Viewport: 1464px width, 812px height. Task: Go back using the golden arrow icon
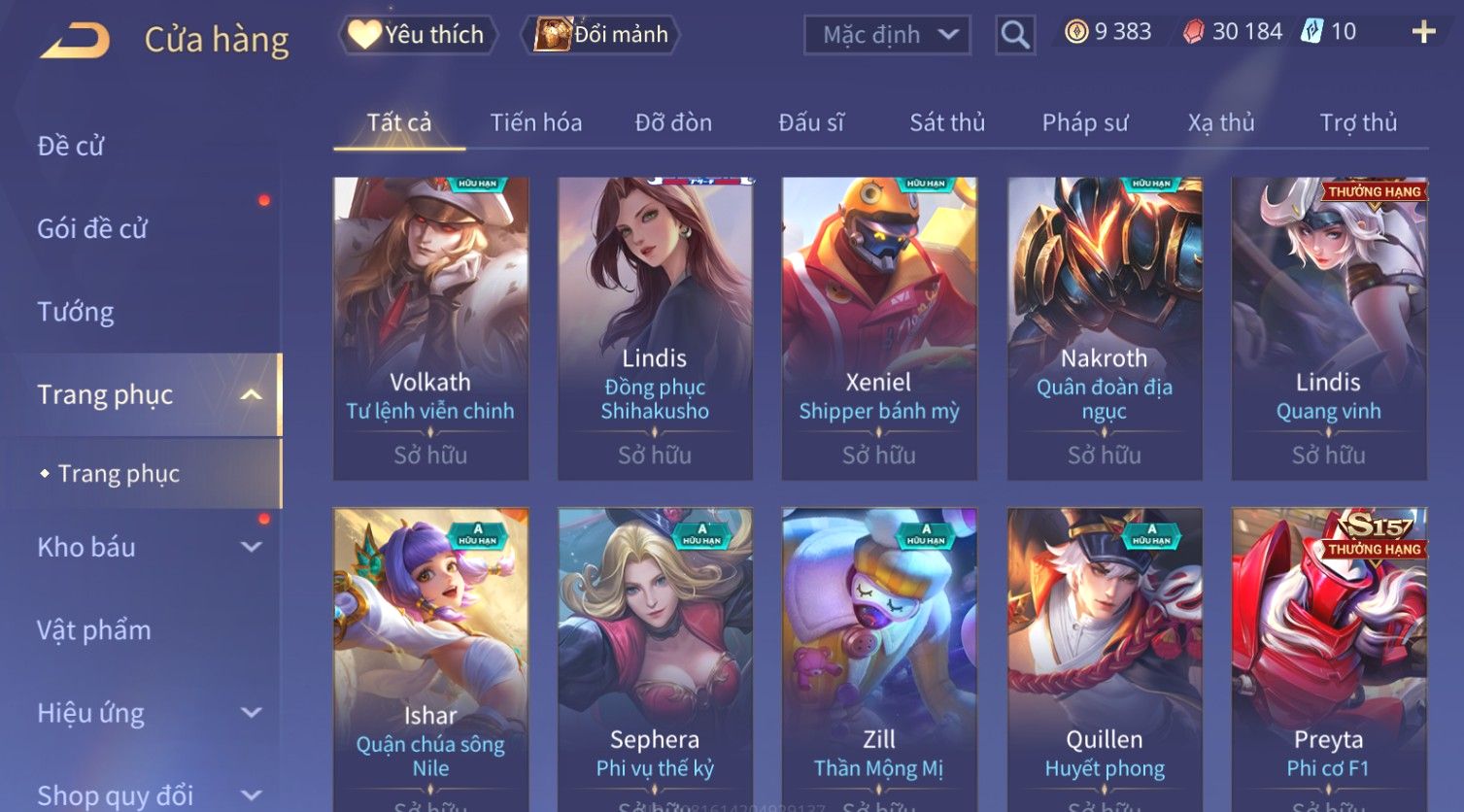point(75,41)
